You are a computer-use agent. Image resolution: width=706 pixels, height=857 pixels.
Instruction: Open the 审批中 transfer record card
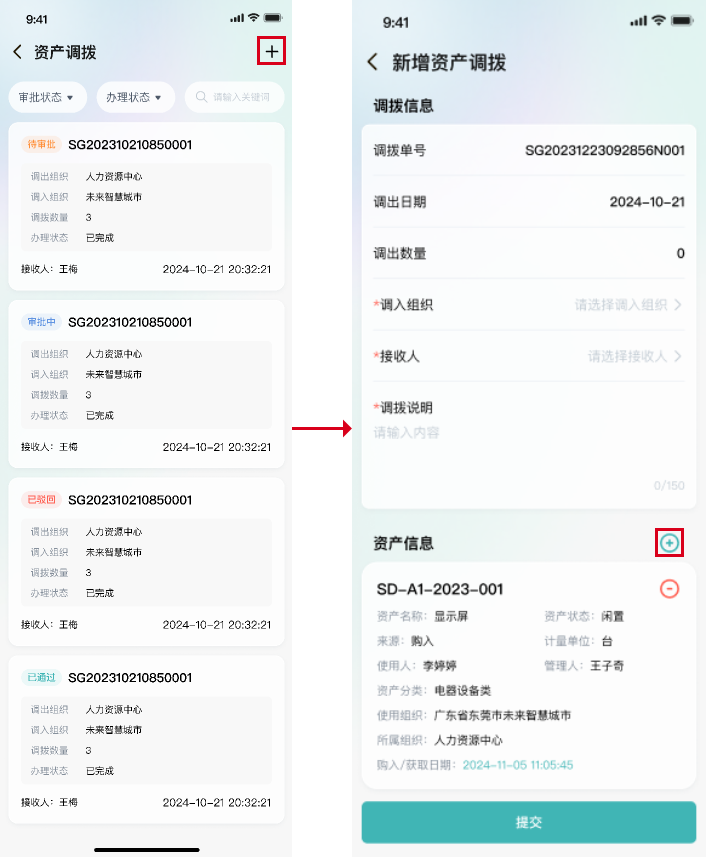(x=146, y=384)
